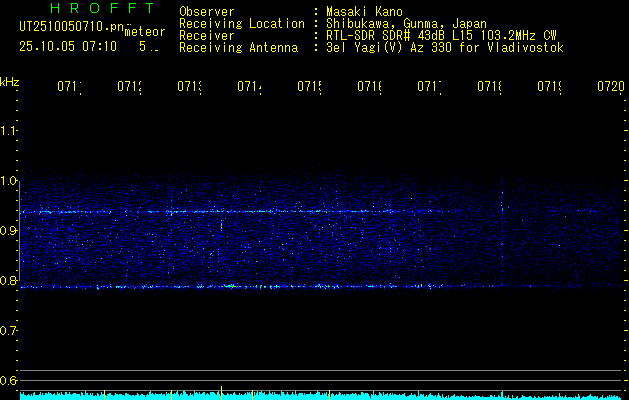Click the 1.1 kHz frequency tick label
This screenshot has width=629, height=400.
(x=8, y=130)
